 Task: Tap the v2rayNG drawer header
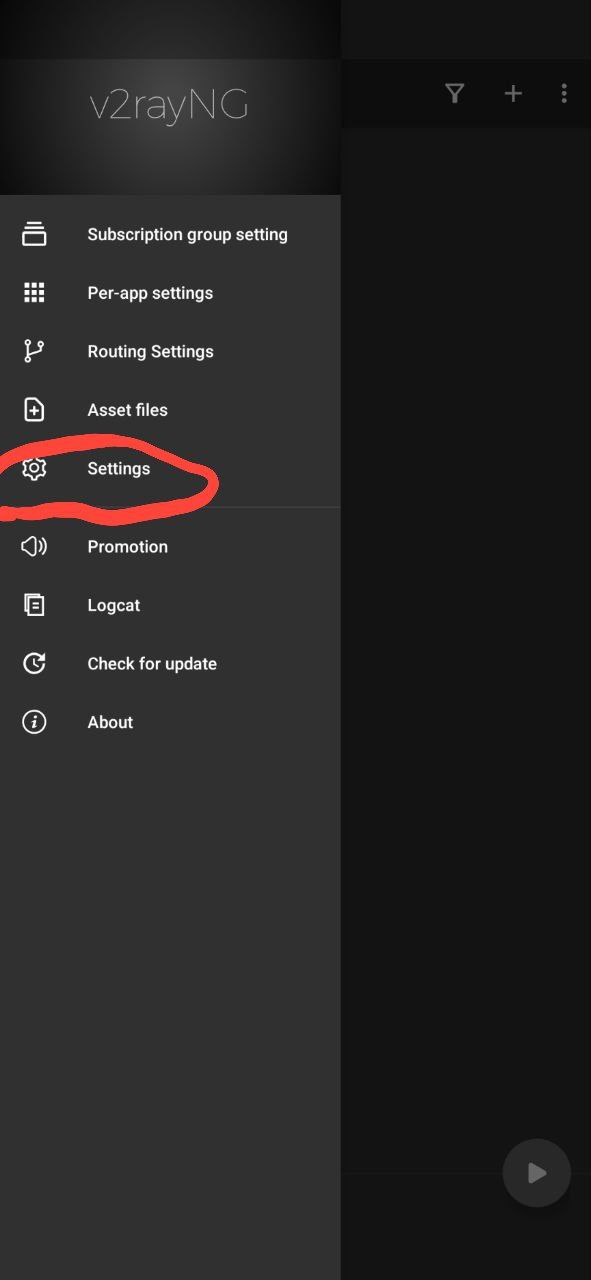(170, 104)
